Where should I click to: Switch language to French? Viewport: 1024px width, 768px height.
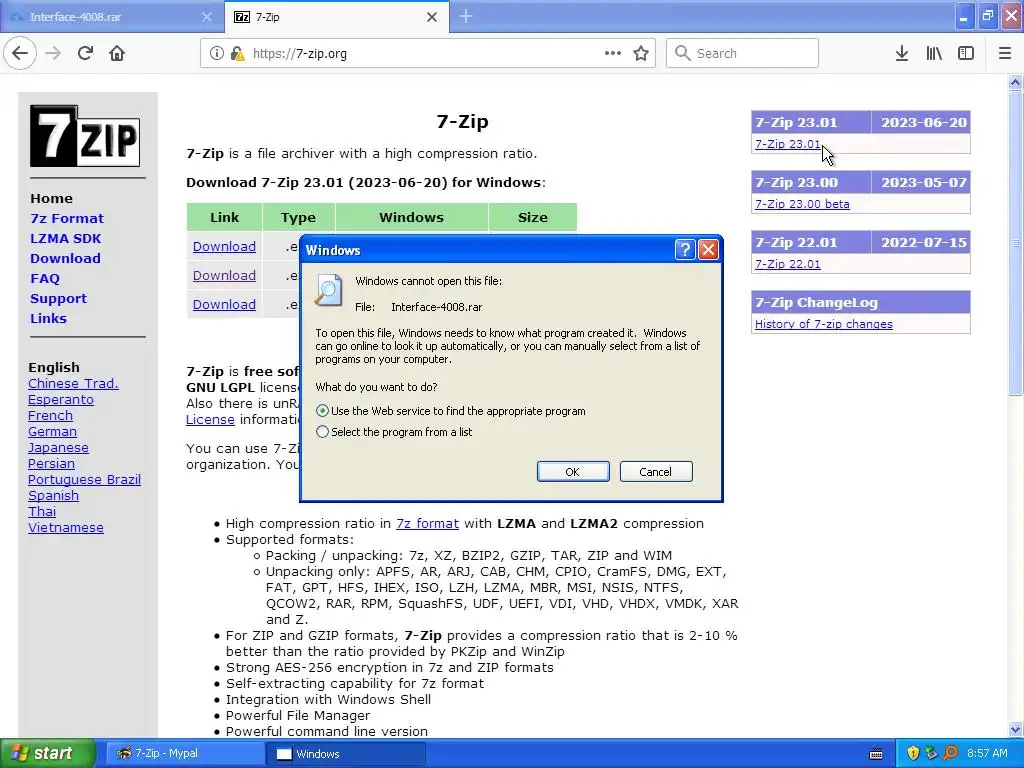click(x=50, y=415)
